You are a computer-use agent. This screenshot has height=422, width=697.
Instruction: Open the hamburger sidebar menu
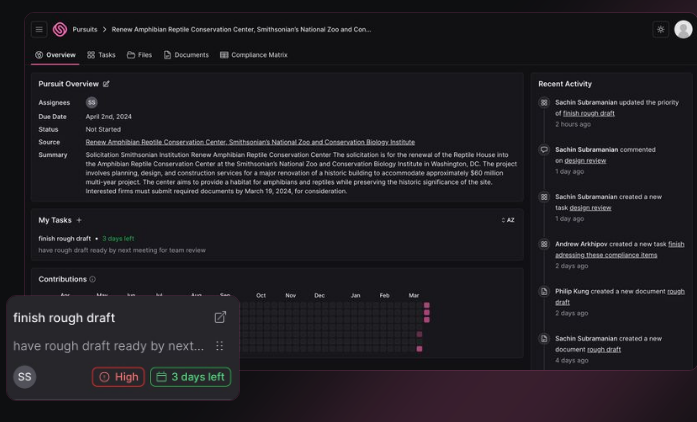pos(39,30)
